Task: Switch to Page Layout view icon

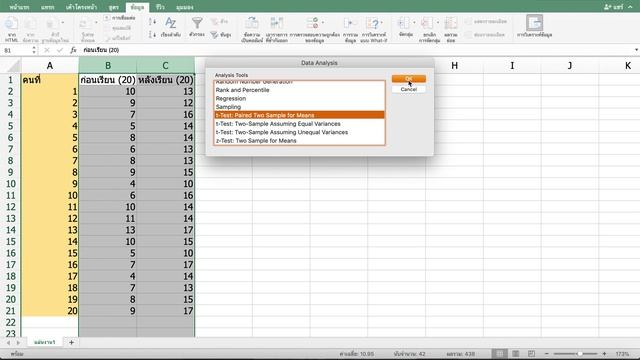Action: [x=516, y=353]
